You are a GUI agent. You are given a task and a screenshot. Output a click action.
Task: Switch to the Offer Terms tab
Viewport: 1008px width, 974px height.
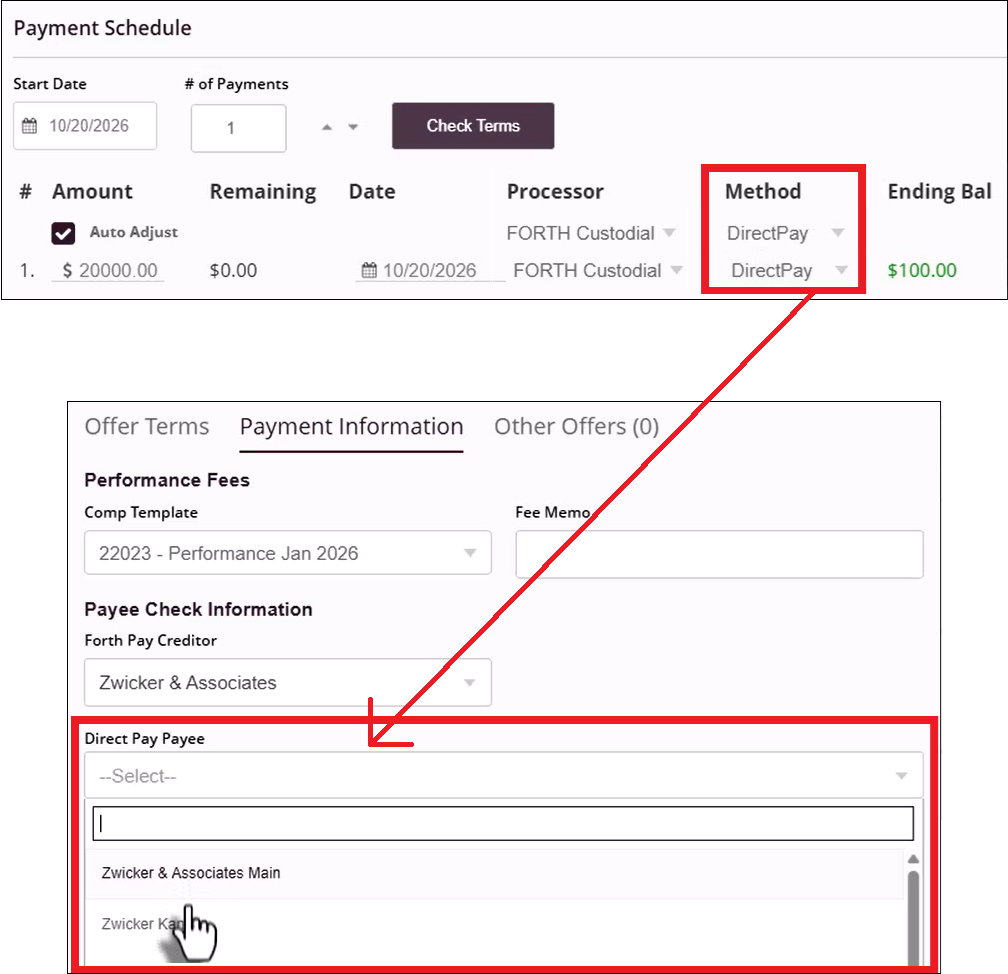point(147,427)
